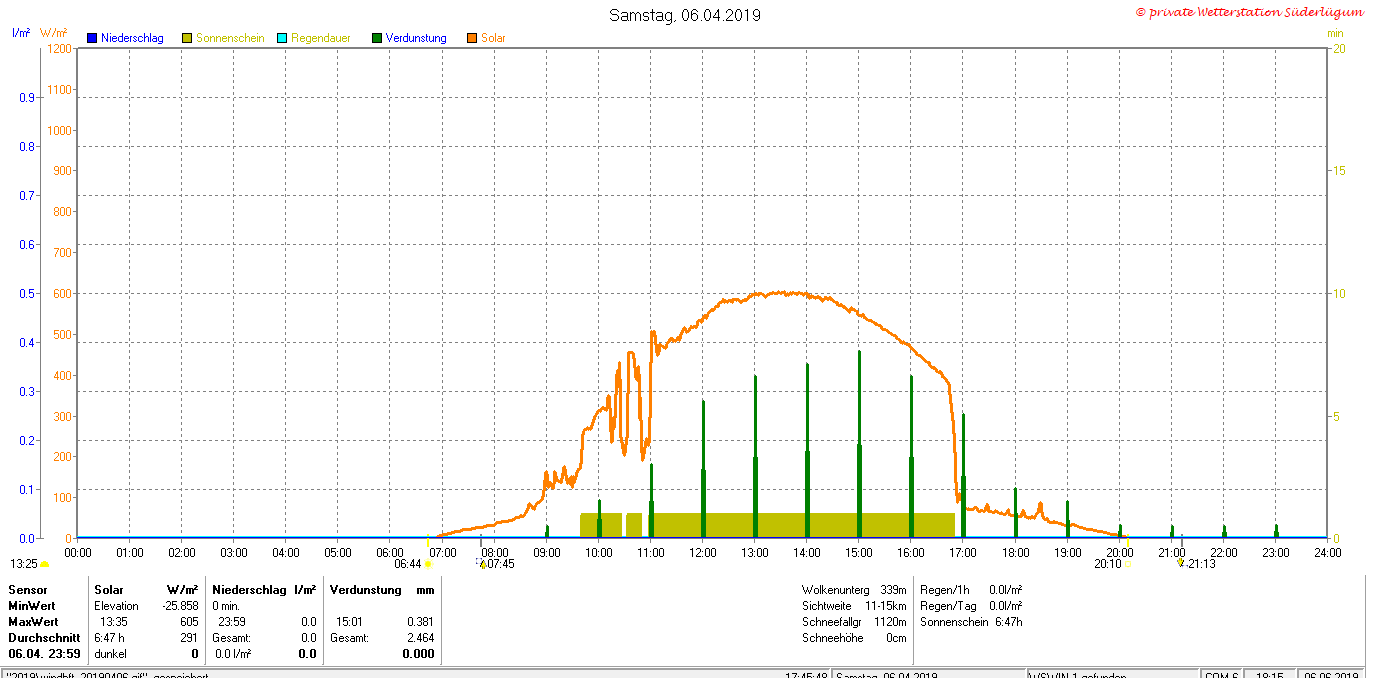Click the Regen/1h 0.0l/m² reading
The image size is (1396, 678).
971,590
